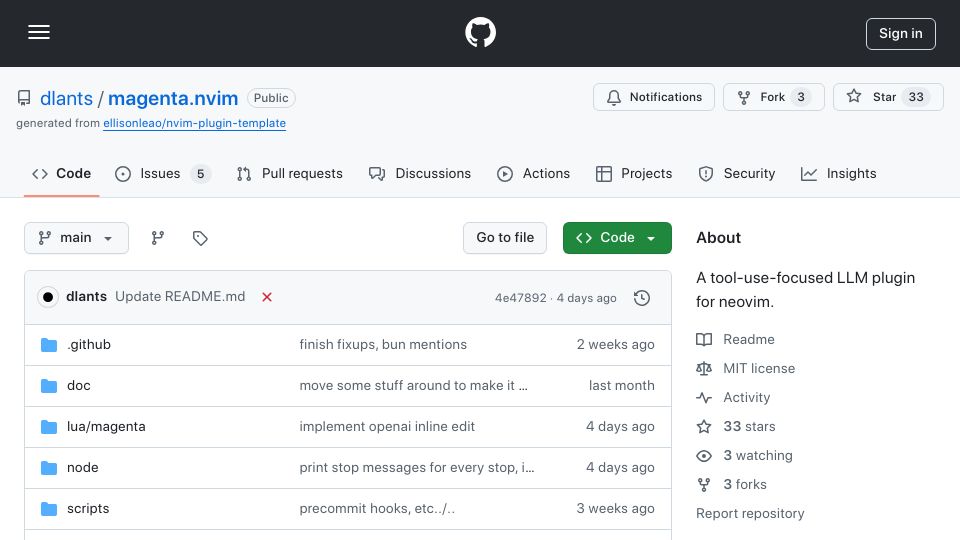
Task: Click the scripts folder icon
Action: pyautogui.click(x=49, y=509)
